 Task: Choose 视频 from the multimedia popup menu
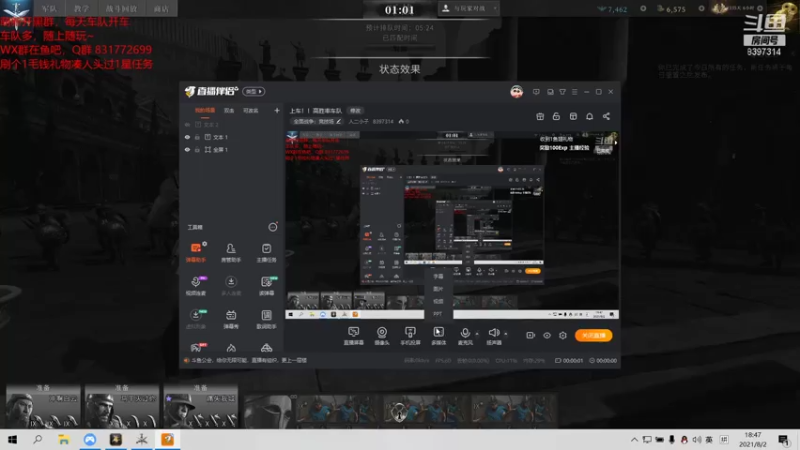pos(438,301)
